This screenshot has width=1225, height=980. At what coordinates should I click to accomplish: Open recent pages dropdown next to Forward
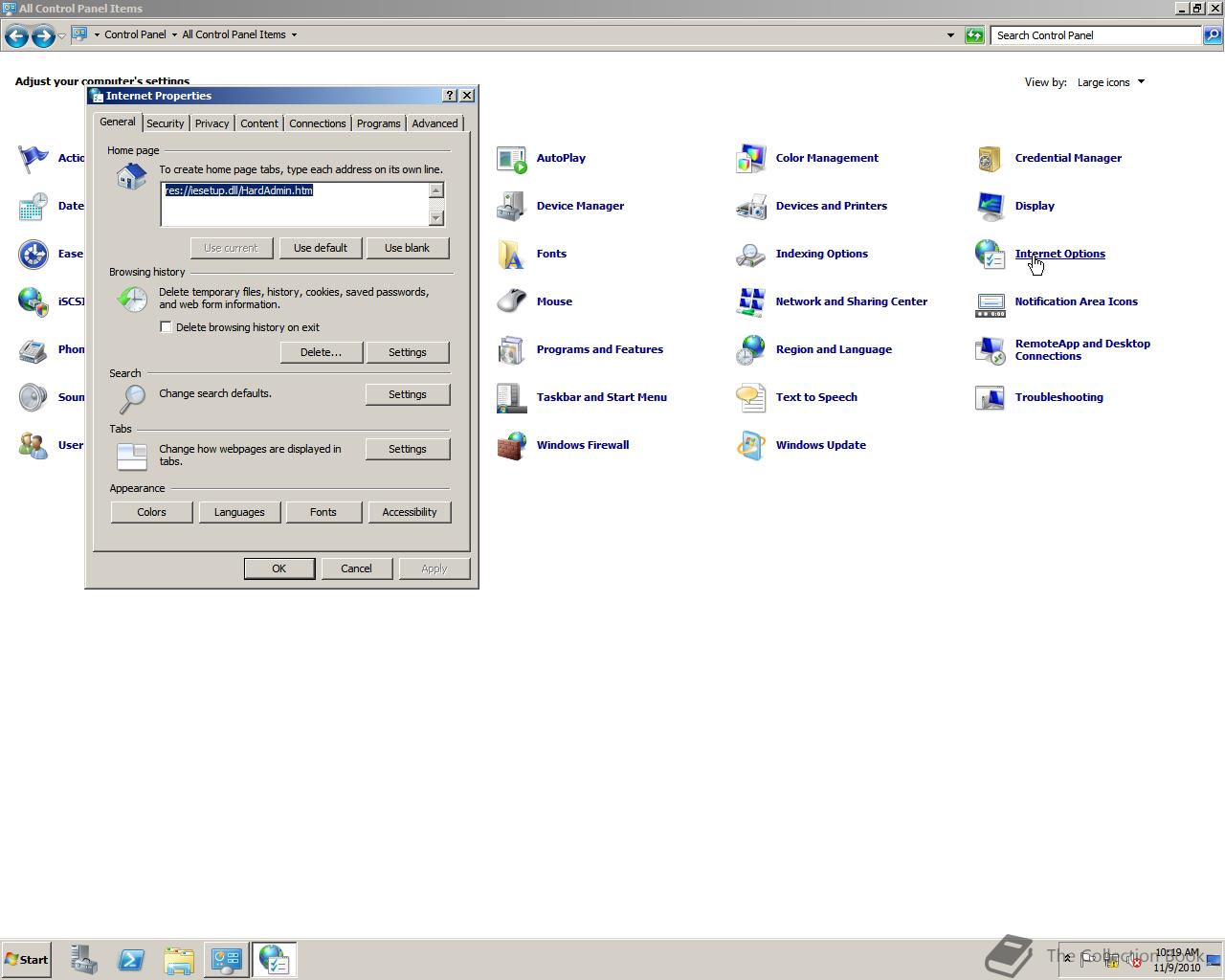pyautogui.click(x=61, y=35)
